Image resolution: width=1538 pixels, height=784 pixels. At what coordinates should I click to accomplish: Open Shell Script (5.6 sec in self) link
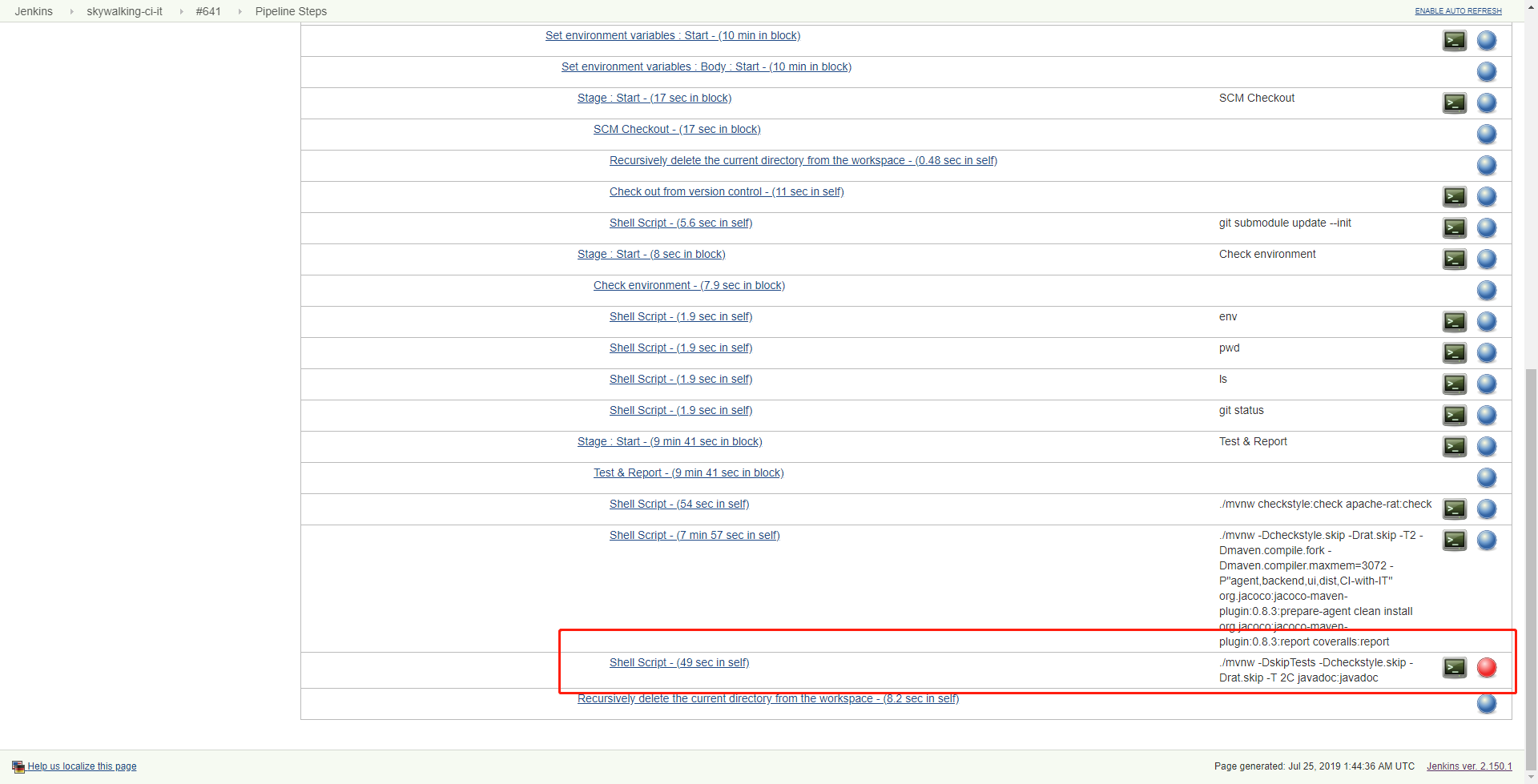681,223
